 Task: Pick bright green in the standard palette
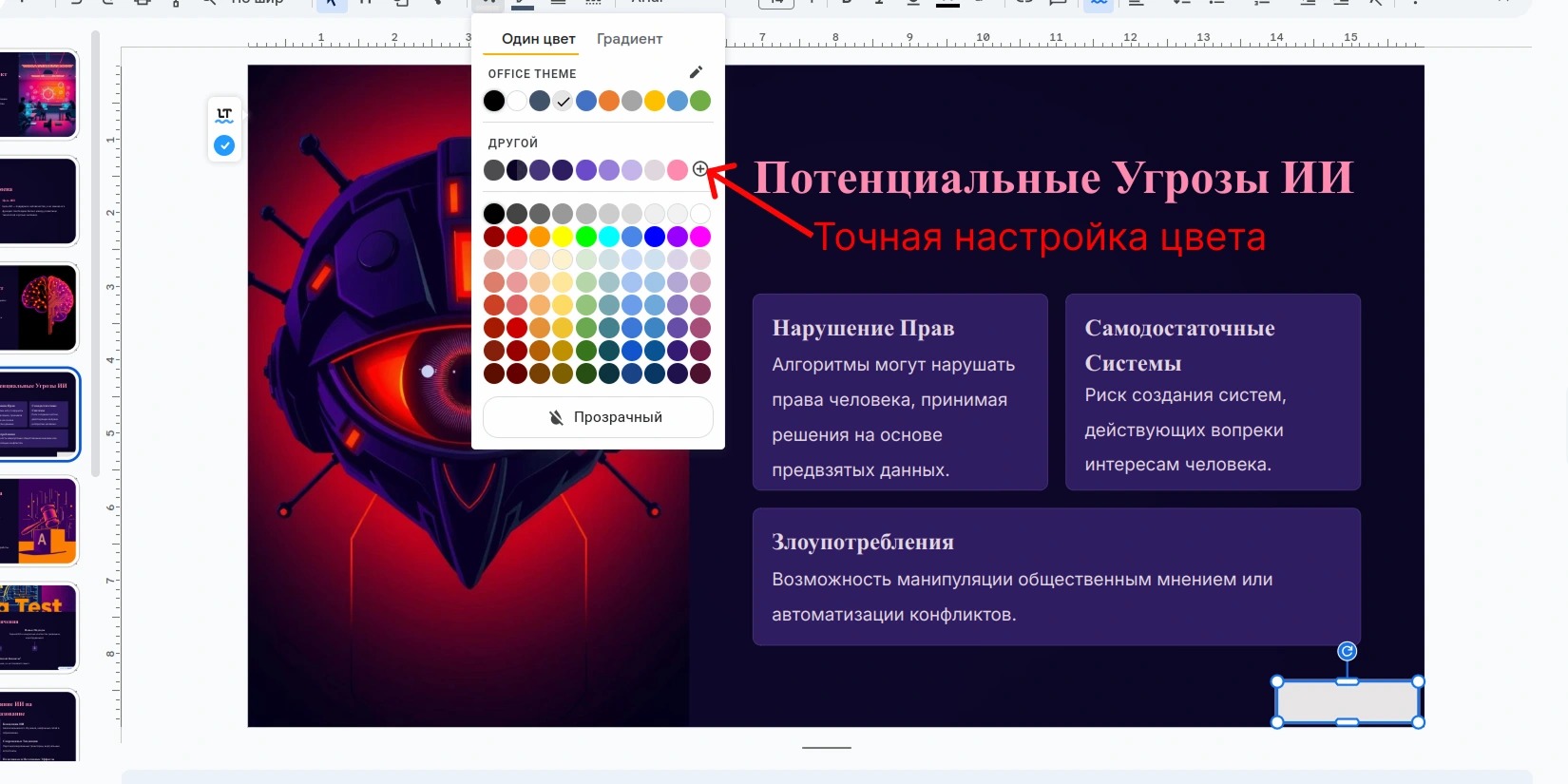(x=586, y=237)
